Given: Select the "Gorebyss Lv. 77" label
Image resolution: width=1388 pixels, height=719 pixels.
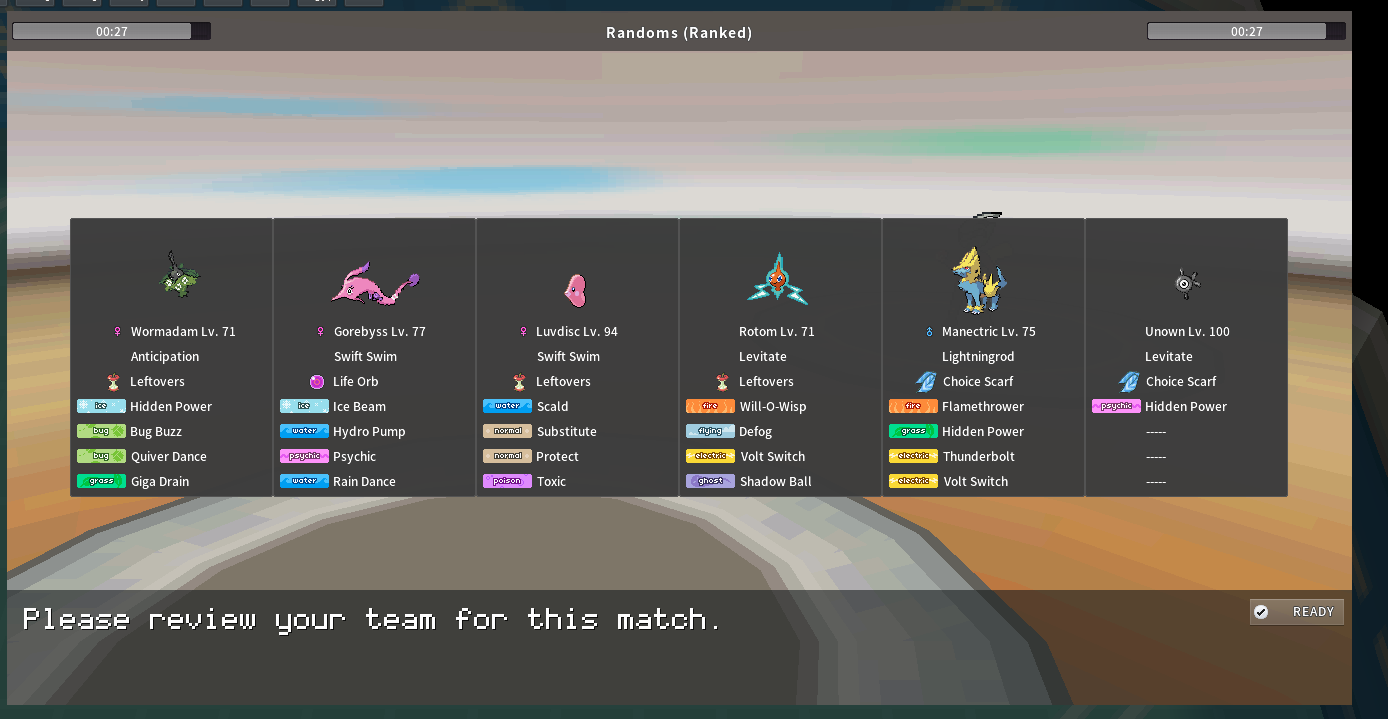Looking at the screenshot, I should (380, 331).
